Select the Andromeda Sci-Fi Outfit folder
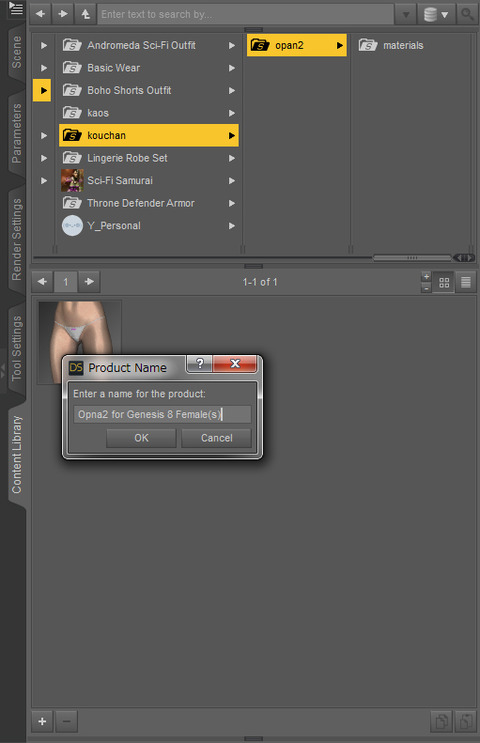The width and height of the screenshot is (480, 743). coord(149,45)
